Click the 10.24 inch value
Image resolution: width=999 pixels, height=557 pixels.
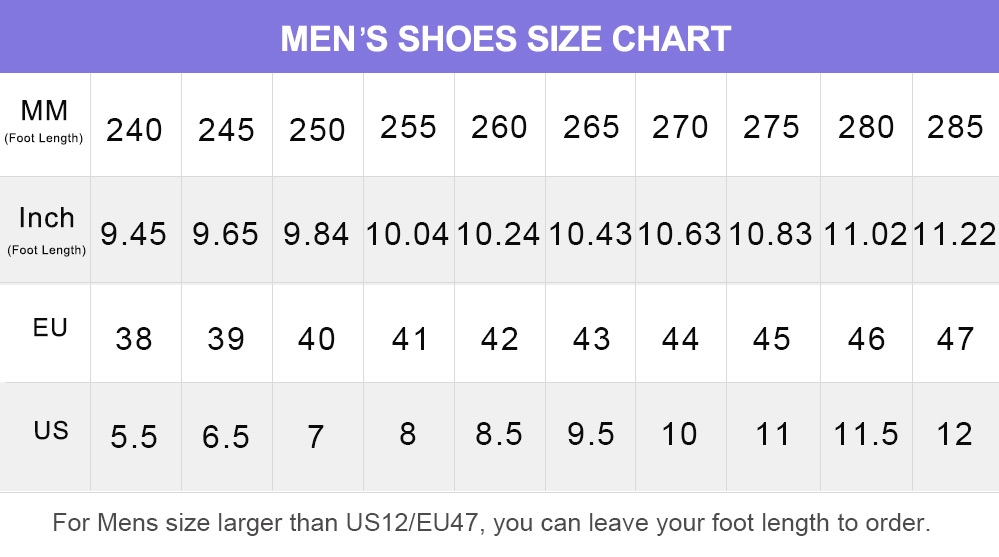[x=499, y=234]
